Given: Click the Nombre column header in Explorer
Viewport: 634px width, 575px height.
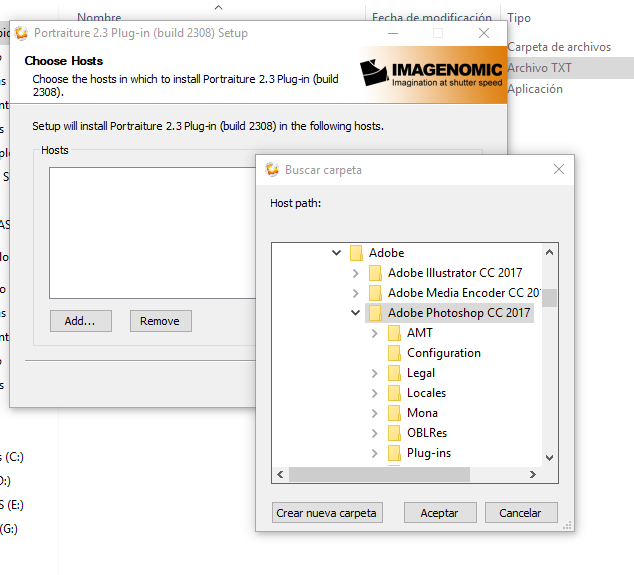Looking at the screenshot, I should [x=99, y=18].
